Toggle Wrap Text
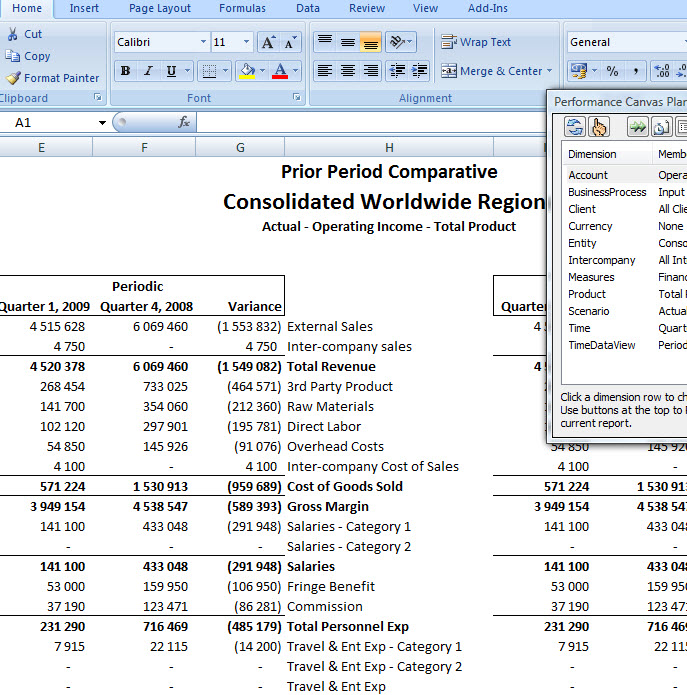 [x=476, y=42]
